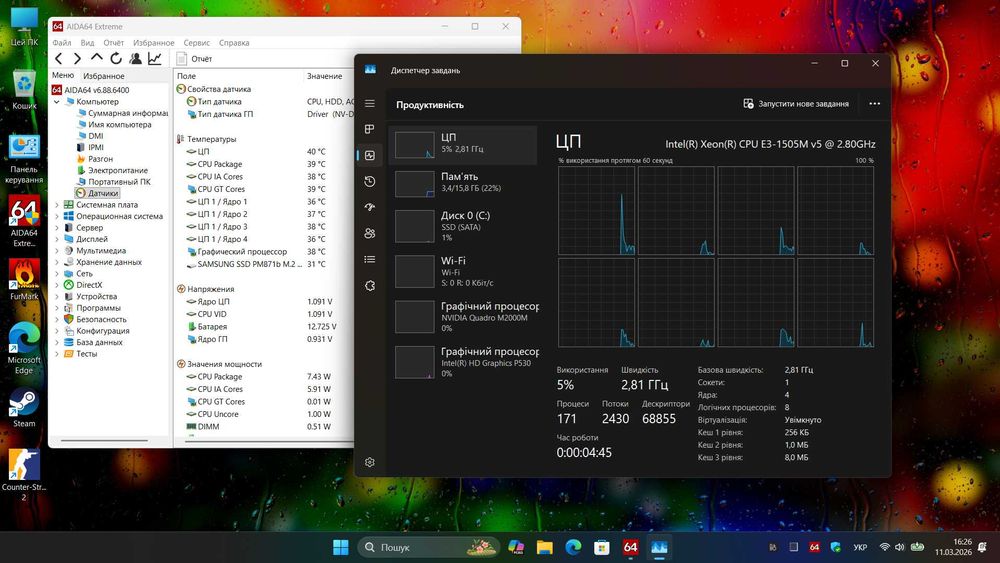Screen dimensions: 1000x563
Task: Expand the Хранение данных tree node
Action: pyautogui.click(x=57, y=262)
